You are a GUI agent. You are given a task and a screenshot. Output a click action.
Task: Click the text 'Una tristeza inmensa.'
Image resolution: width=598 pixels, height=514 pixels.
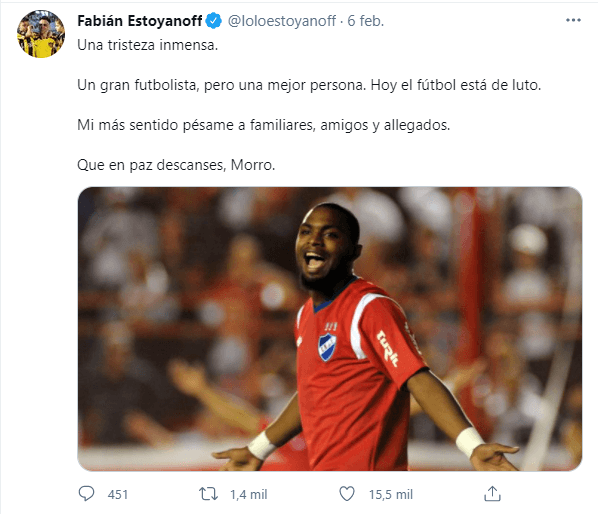148,45
